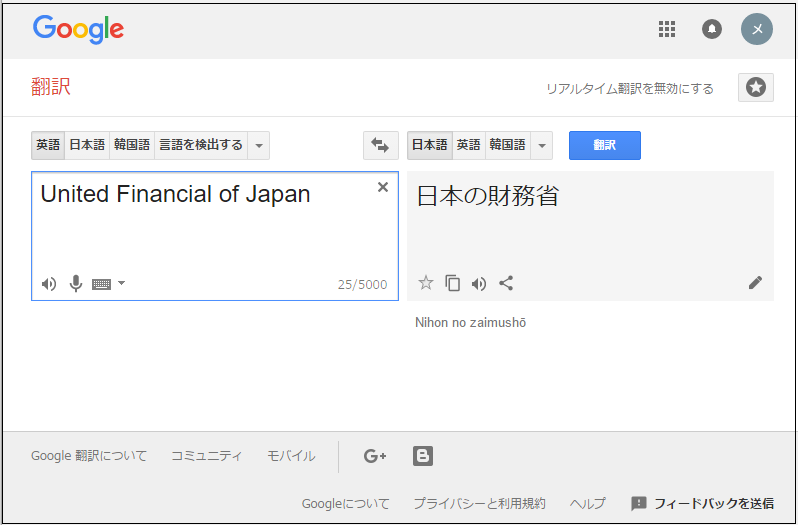
Task: Open the saved phrasebook star button
Action: 756,88
